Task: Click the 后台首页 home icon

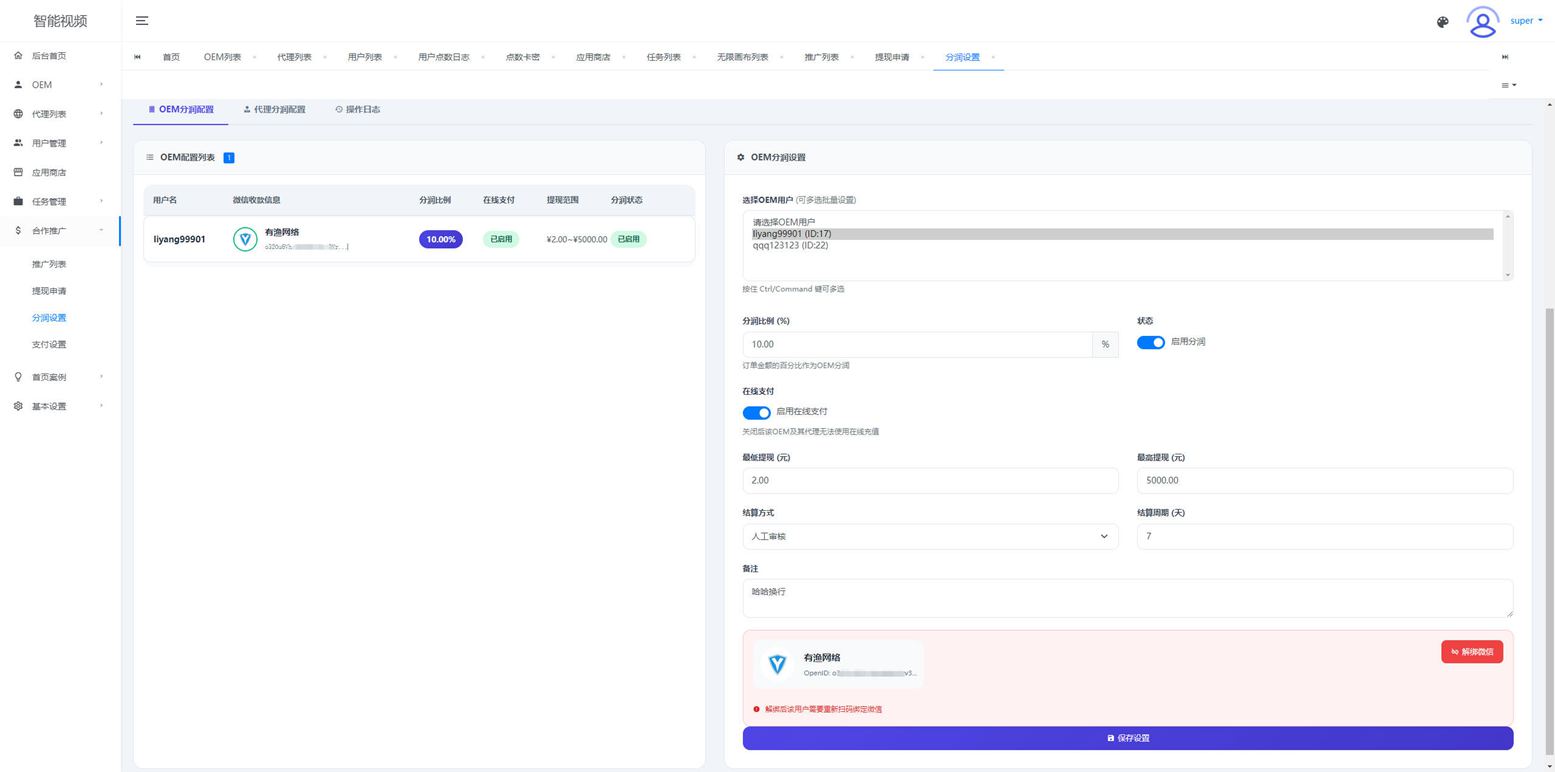Action: [x=18, y=56]
